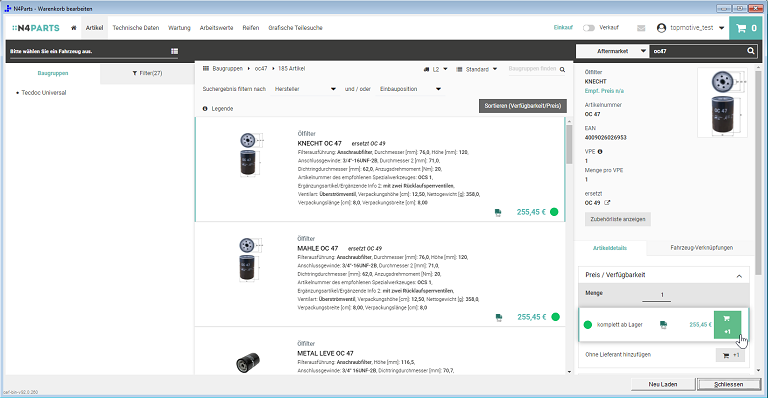Open the shopping cart showing 0 items
The width and height of the screenshot is (768, 398).
pos(746,28)
